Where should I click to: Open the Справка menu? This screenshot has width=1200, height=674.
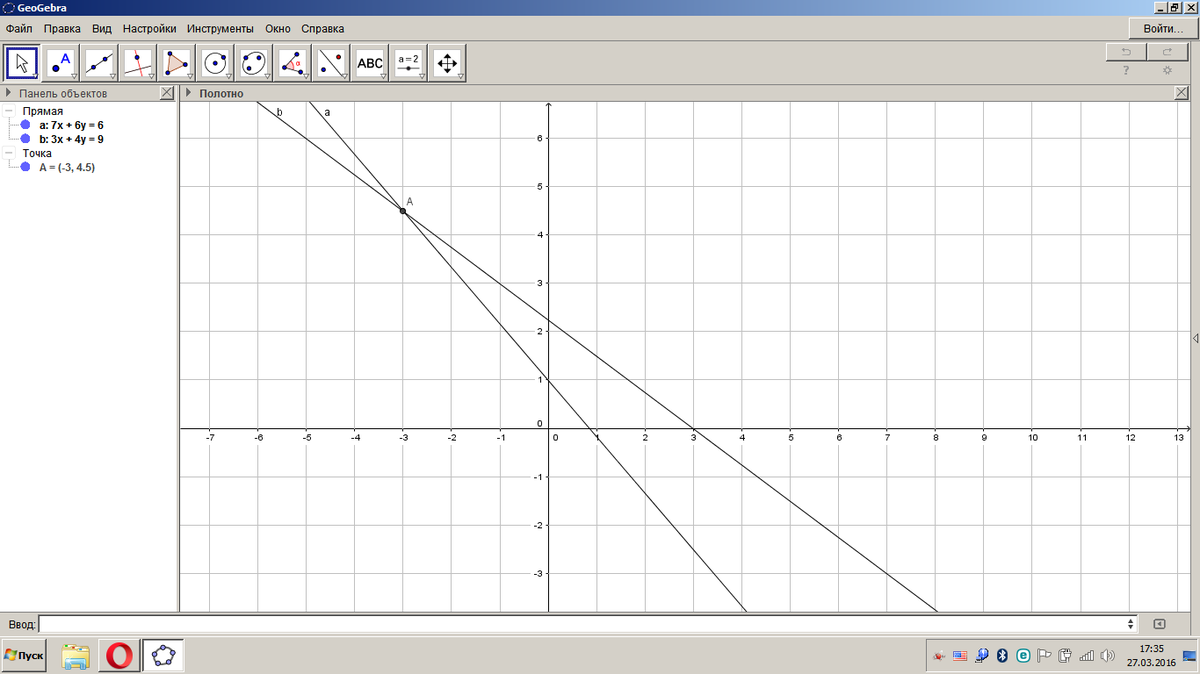[x=322, y=29]
